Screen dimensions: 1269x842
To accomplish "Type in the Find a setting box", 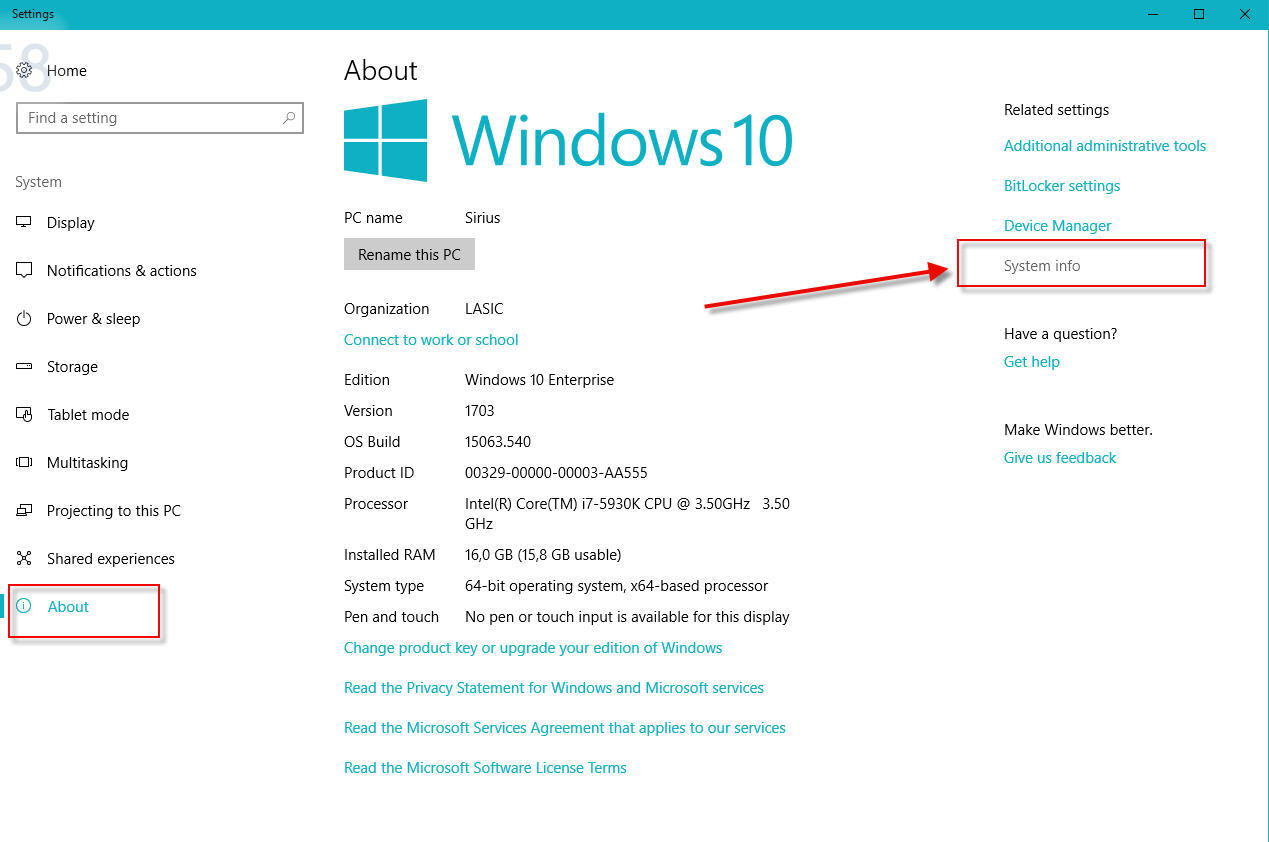I will [x=150, y=118].
